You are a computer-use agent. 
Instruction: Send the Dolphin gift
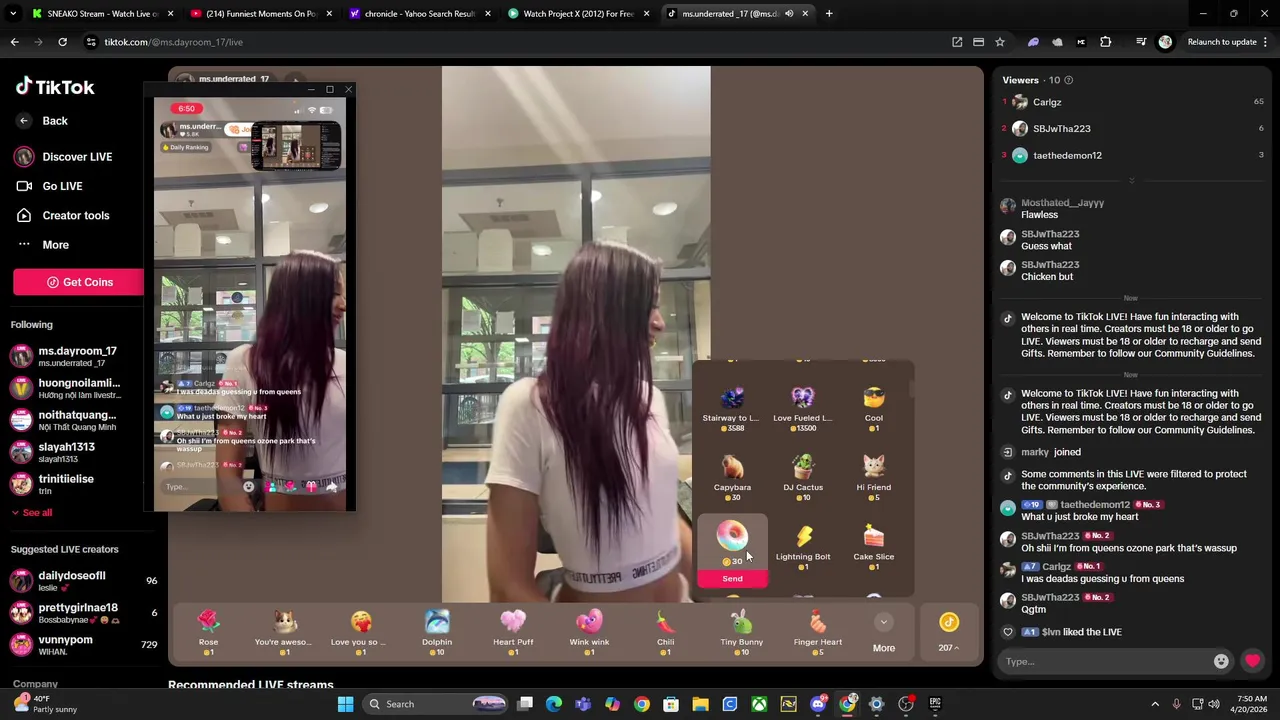point(437,632)
